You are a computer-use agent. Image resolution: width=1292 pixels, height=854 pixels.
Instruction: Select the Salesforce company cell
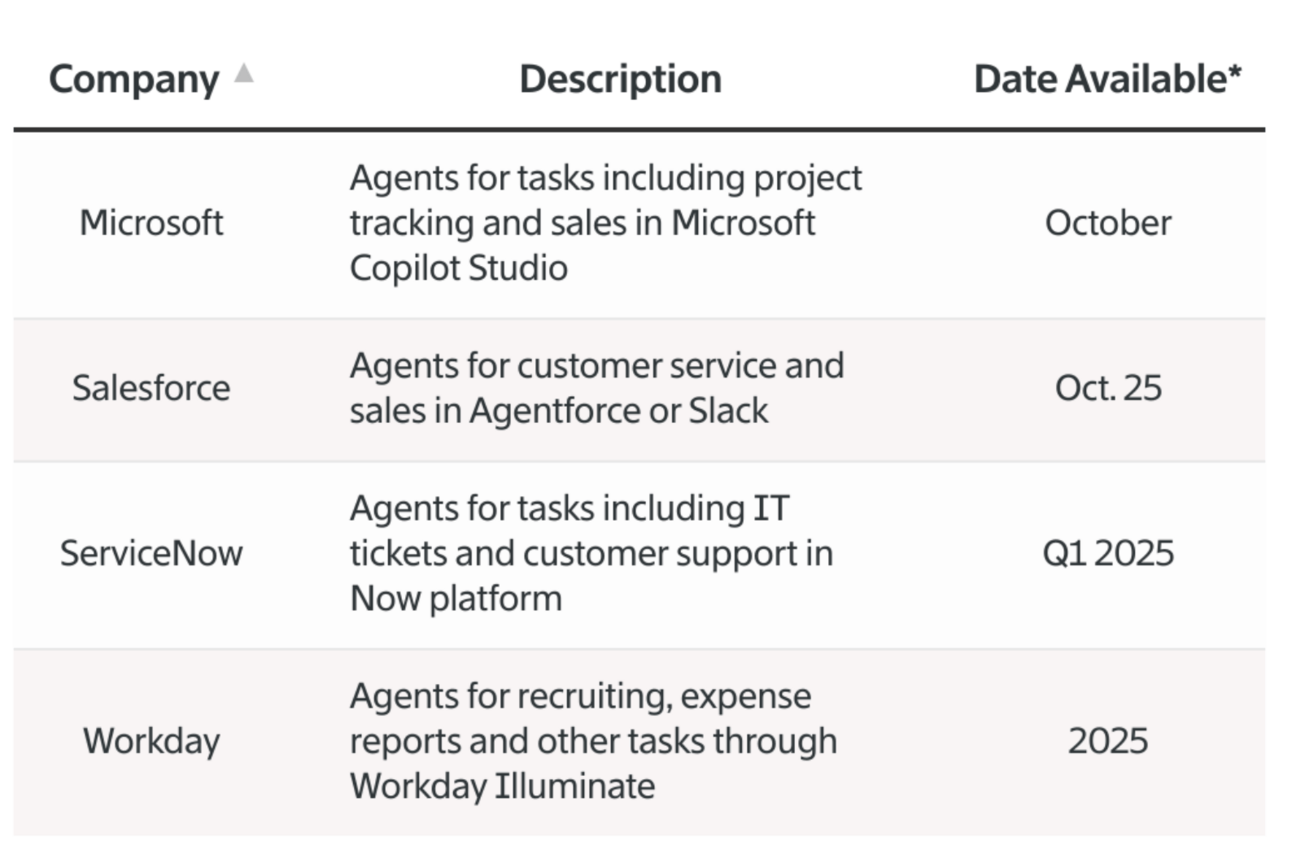point(151,388)
